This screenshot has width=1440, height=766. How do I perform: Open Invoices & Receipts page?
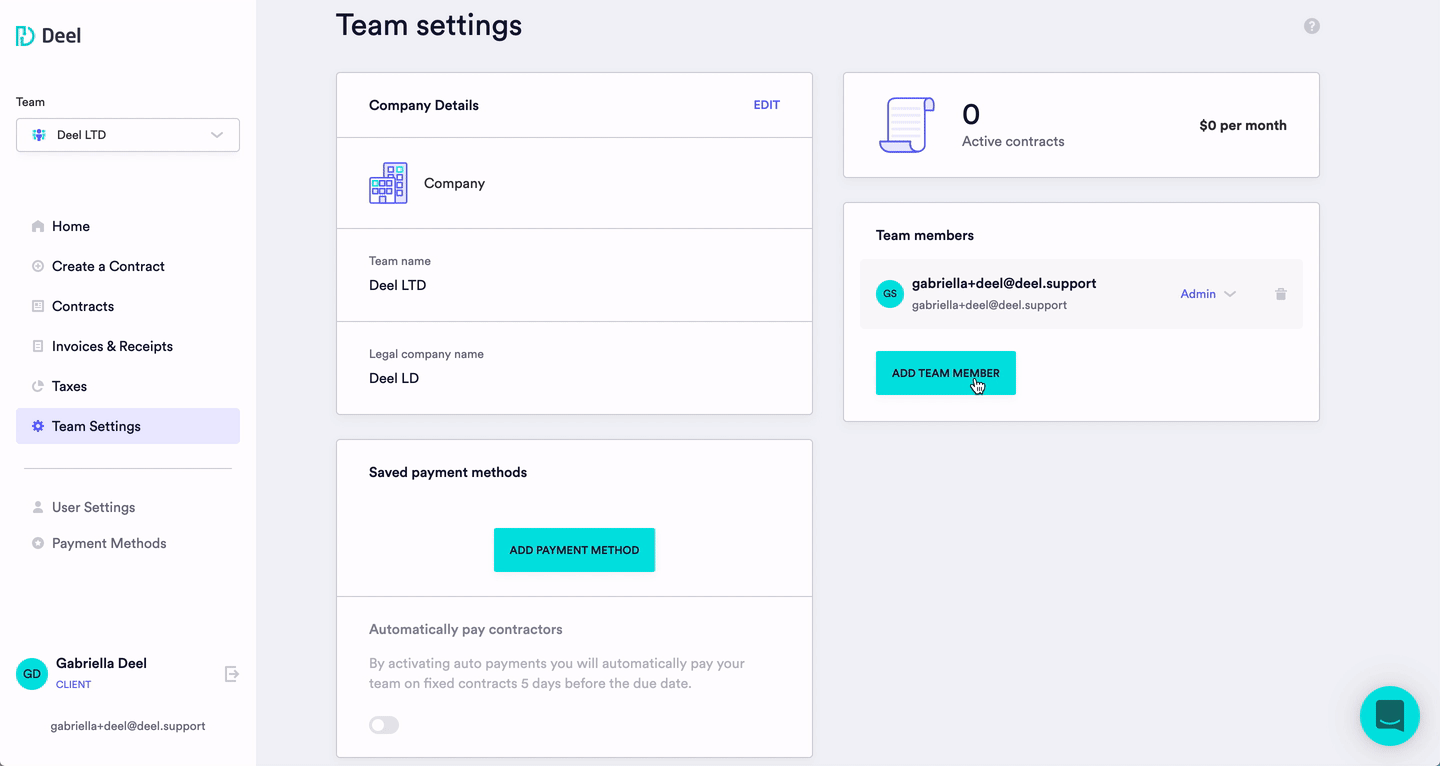click(128, 346)
